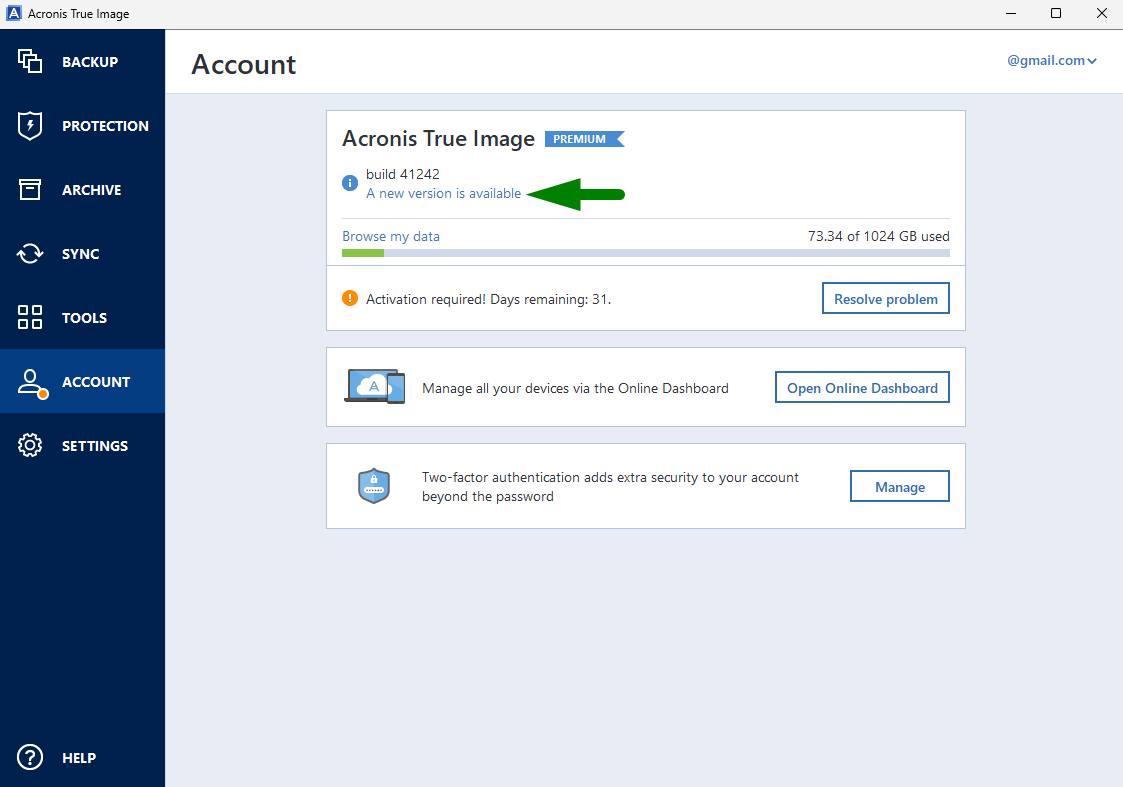The image size is (1123, 787).
Task: Click the two-factor authentication shield icon
Action: coord(374,486)
